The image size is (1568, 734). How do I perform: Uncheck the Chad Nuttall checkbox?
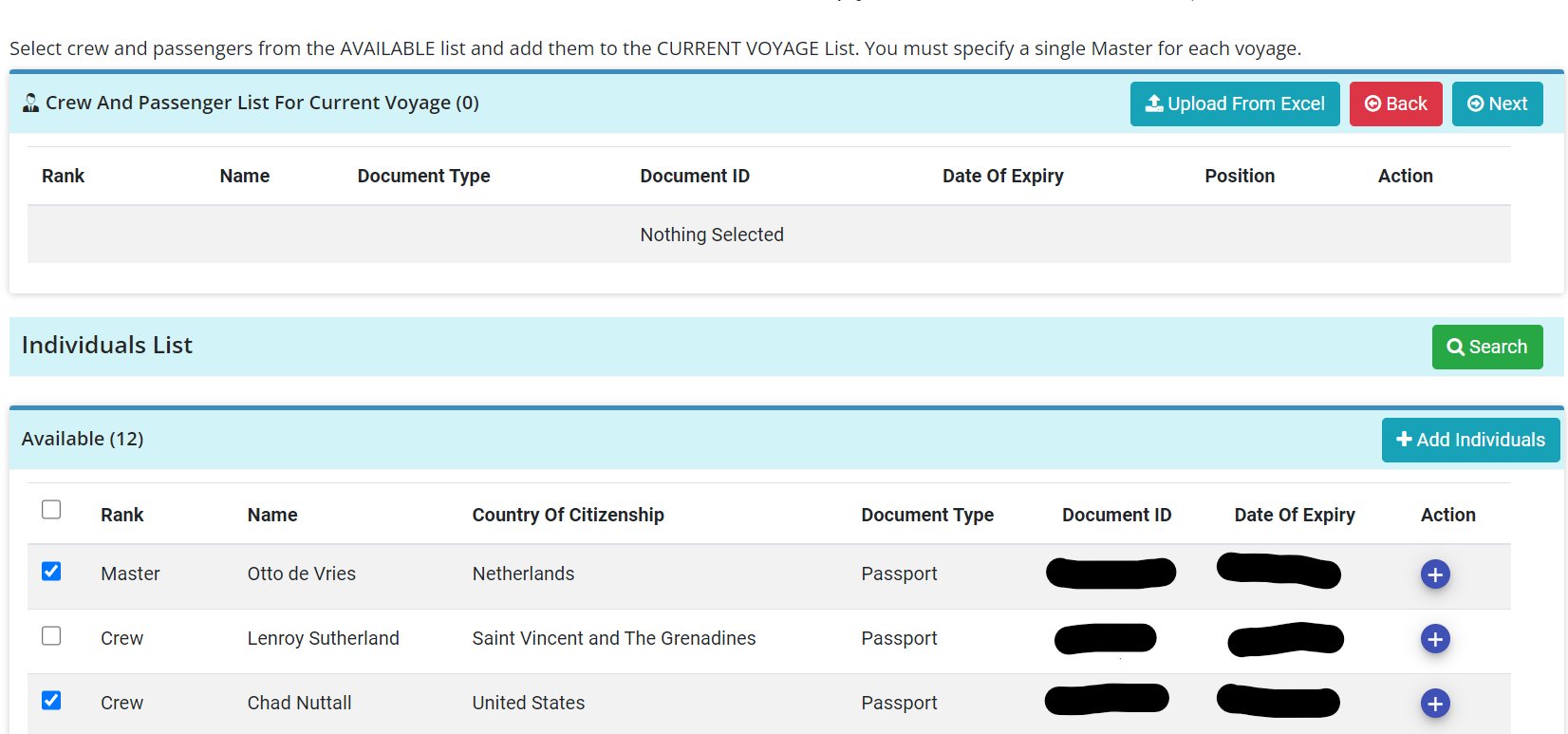click(51, 700)
